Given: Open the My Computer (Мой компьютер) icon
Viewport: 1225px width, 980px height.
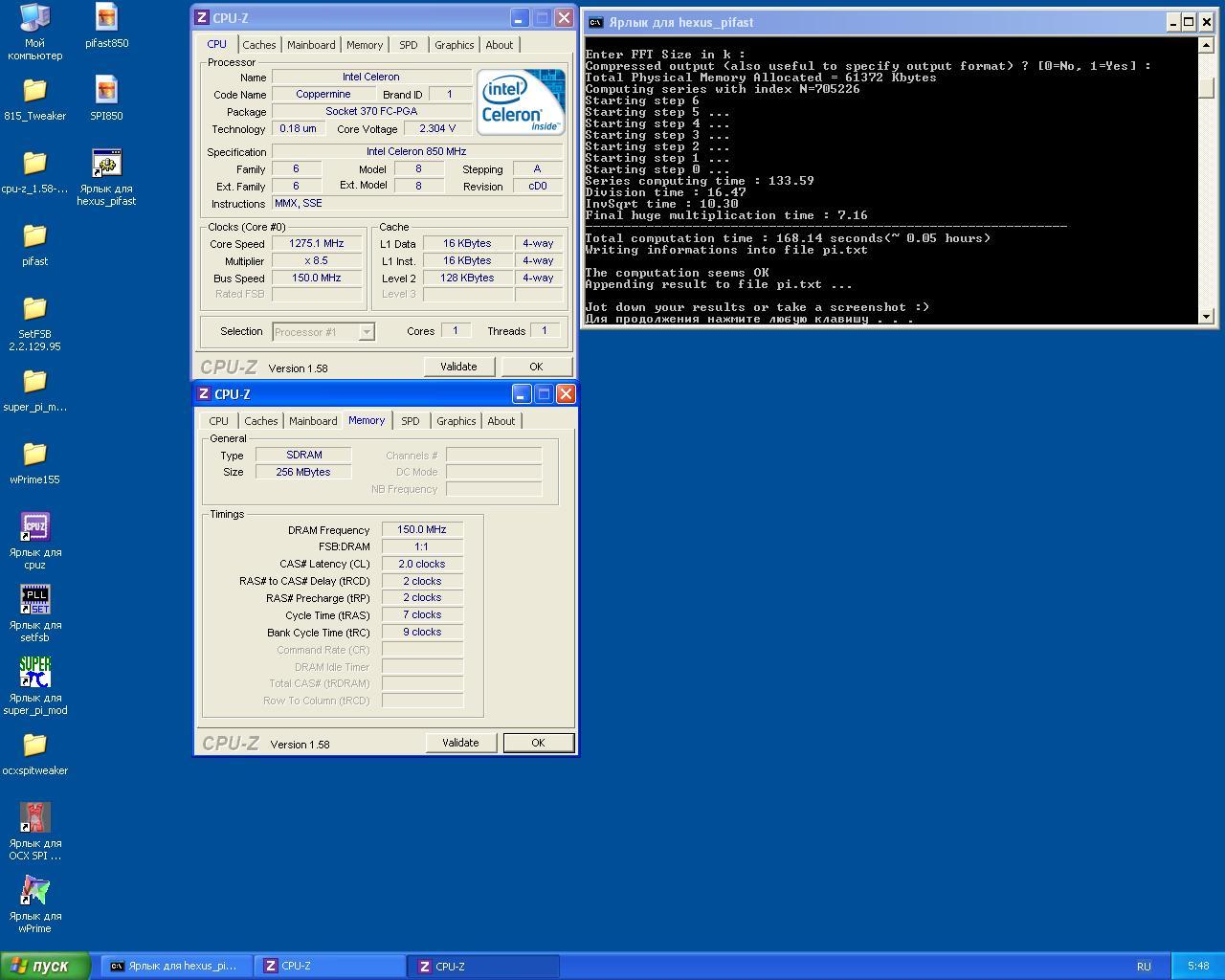Looking at the screenshot, I should tap(34, 32).
